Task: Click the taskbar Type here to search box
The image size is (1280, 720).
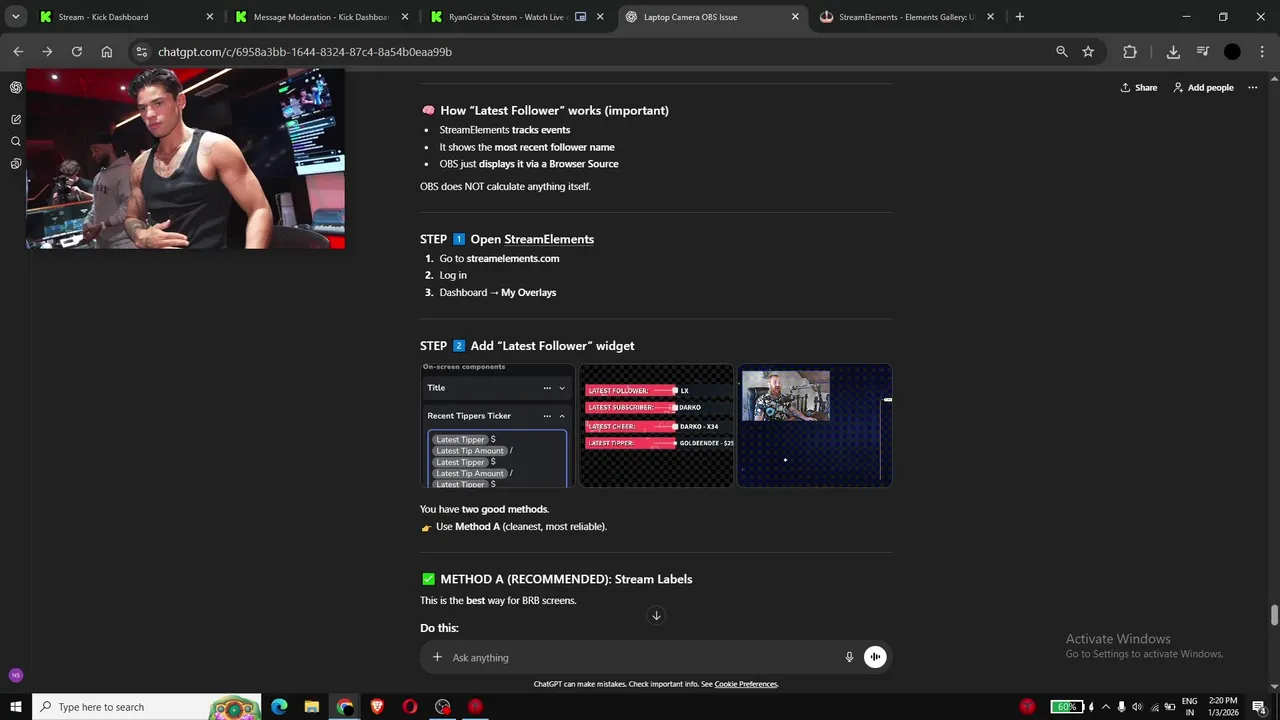Action: pyautogui.click(x=147, y=707)
